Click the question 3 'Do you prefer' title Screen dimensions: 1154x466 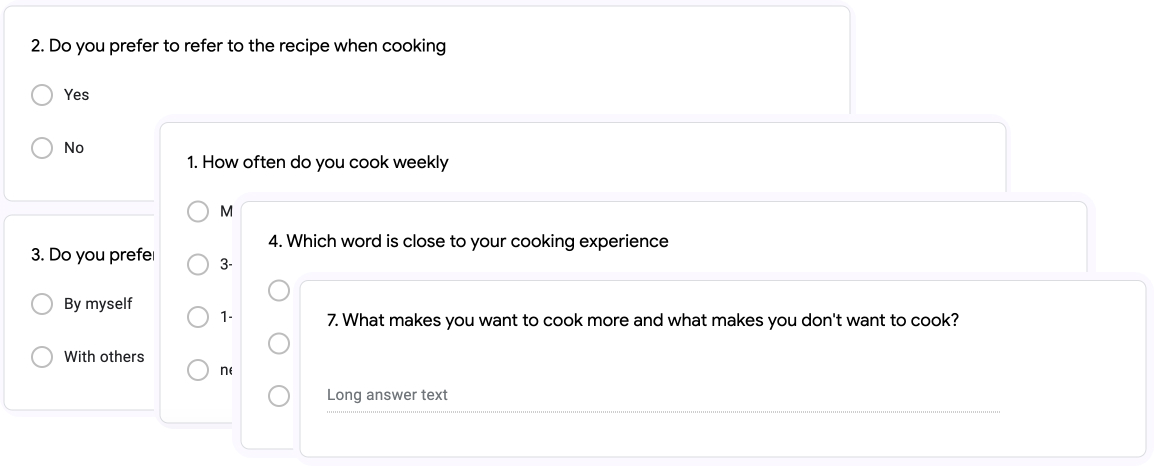(93, 255)
